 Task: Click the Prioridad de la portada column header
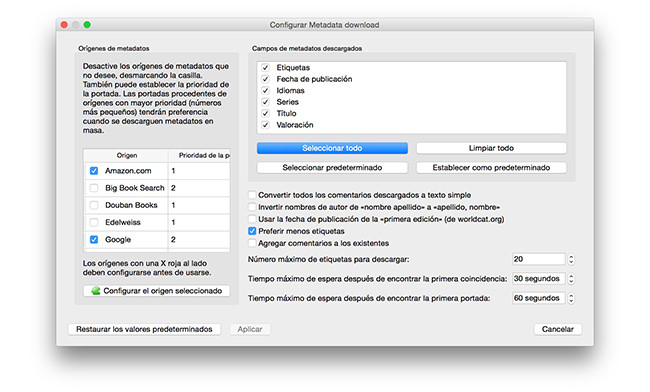[x=199, y=155]
